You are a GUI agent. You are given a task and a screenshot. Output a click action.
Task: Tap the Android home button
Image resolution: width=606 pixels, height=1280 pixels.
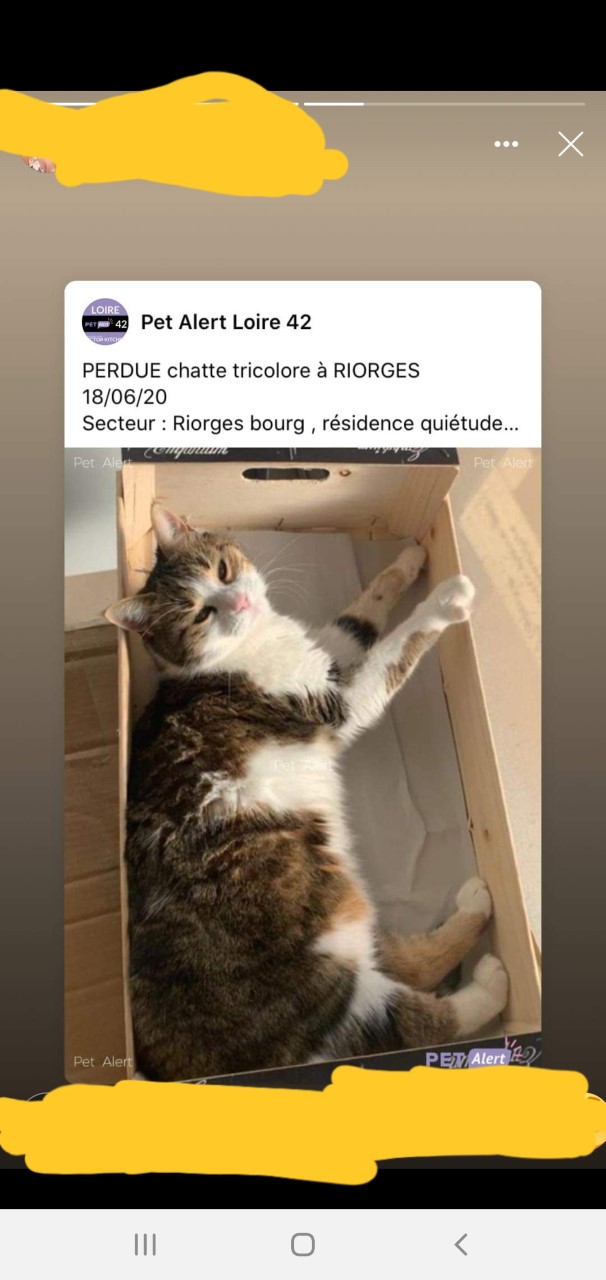click(x=303, y=1244)
